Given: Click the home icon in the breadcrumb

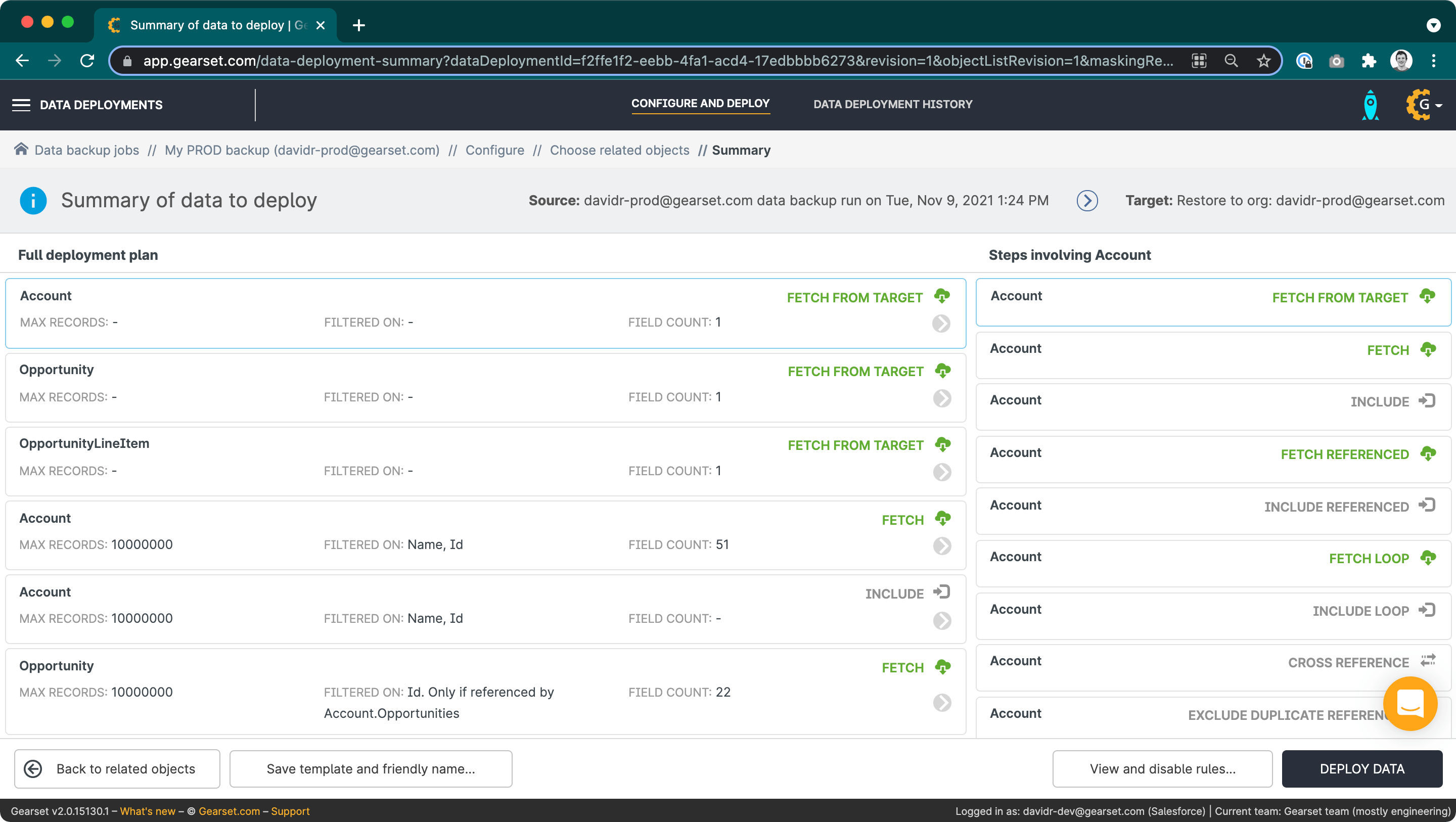Looking at the screenshot, I should pyautogui.click(x=21, y=149).
